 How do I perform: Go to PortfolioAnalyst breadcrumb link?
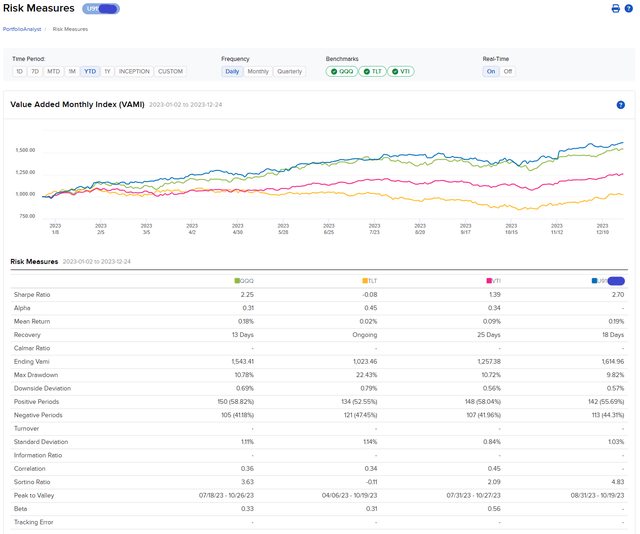coord(23,30)
